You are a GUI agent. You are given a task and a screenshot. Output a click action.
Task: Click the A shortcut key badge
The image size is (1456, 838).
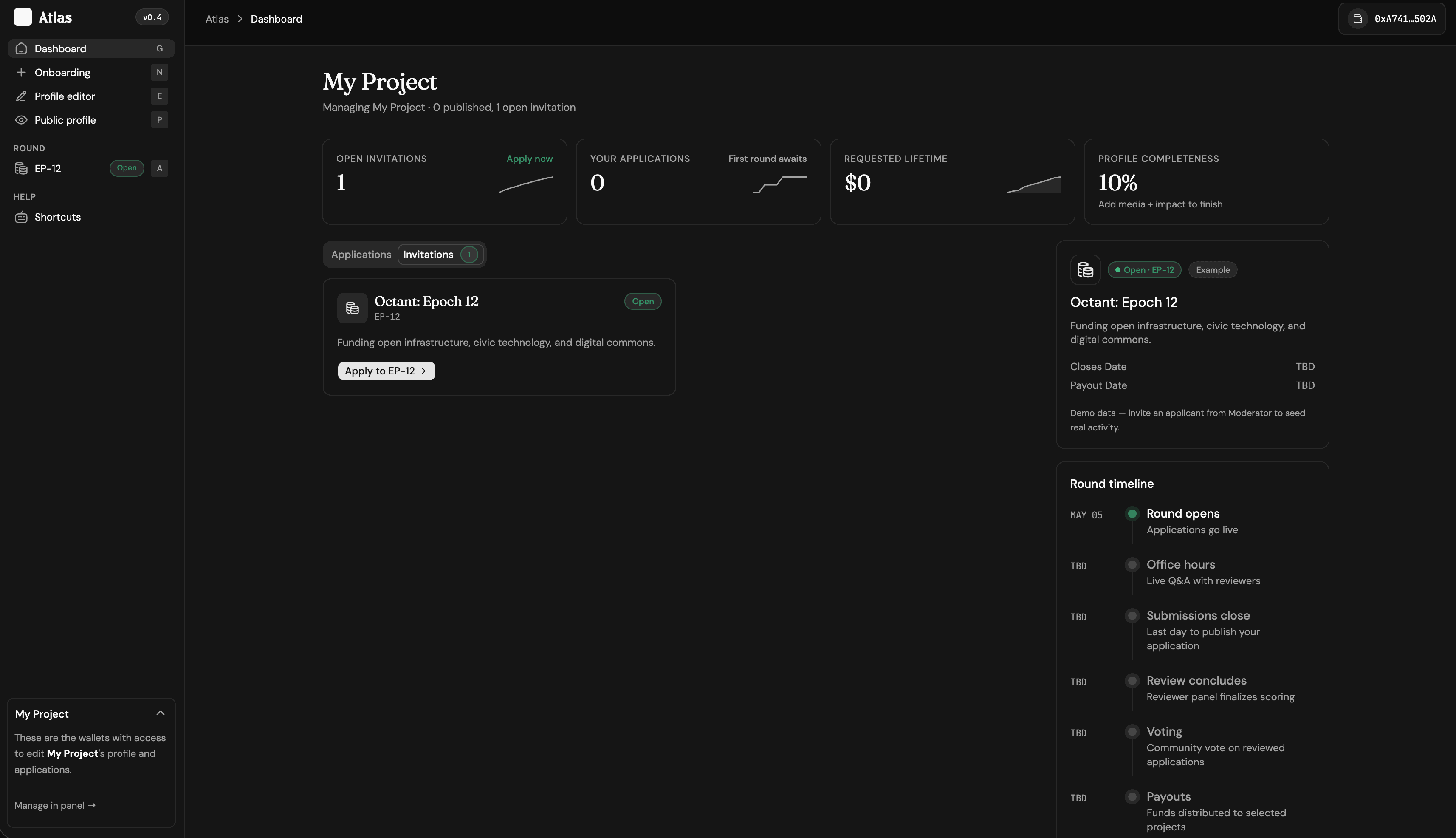(159, 168)
